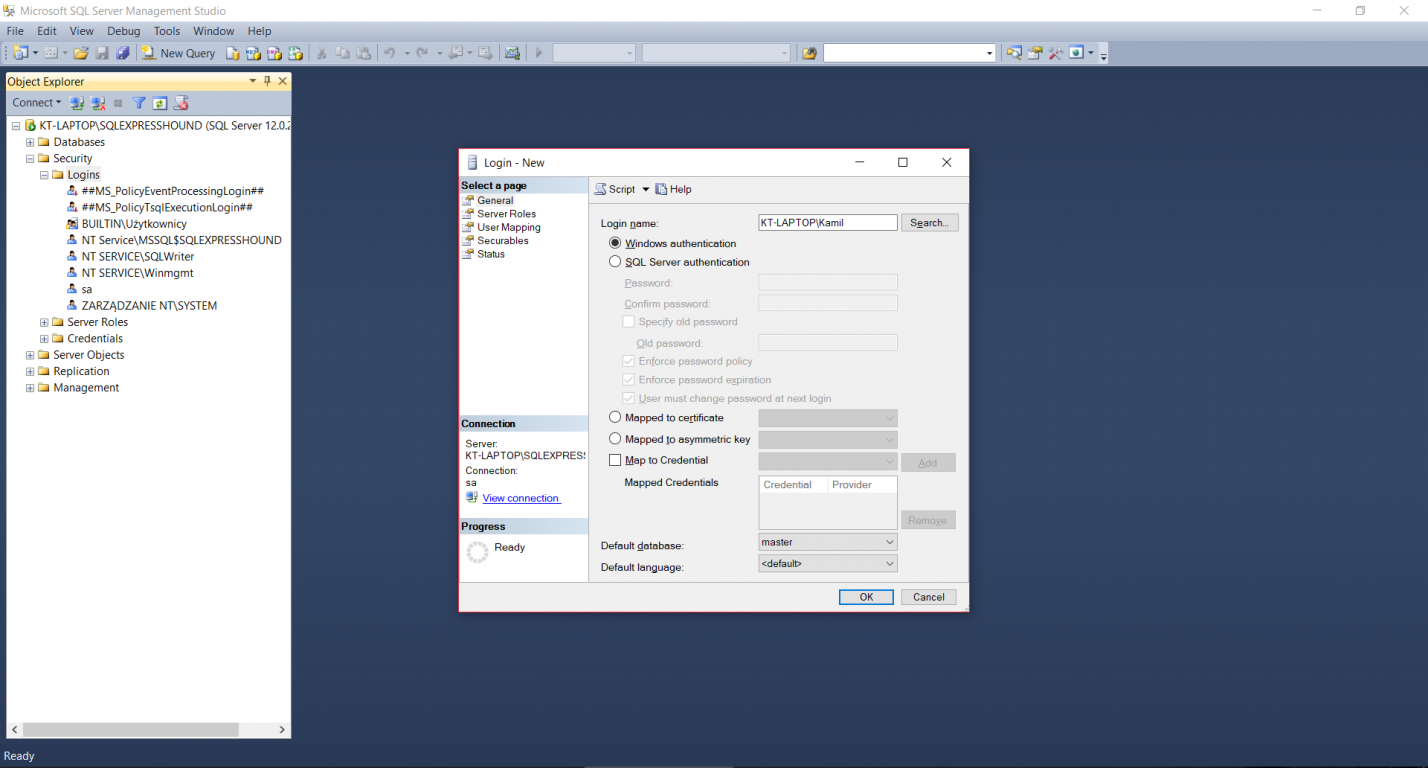This screenshot has height=768, width=1428.
Task: Select Mapped to asymmetric key option
Action: [615, 439]
